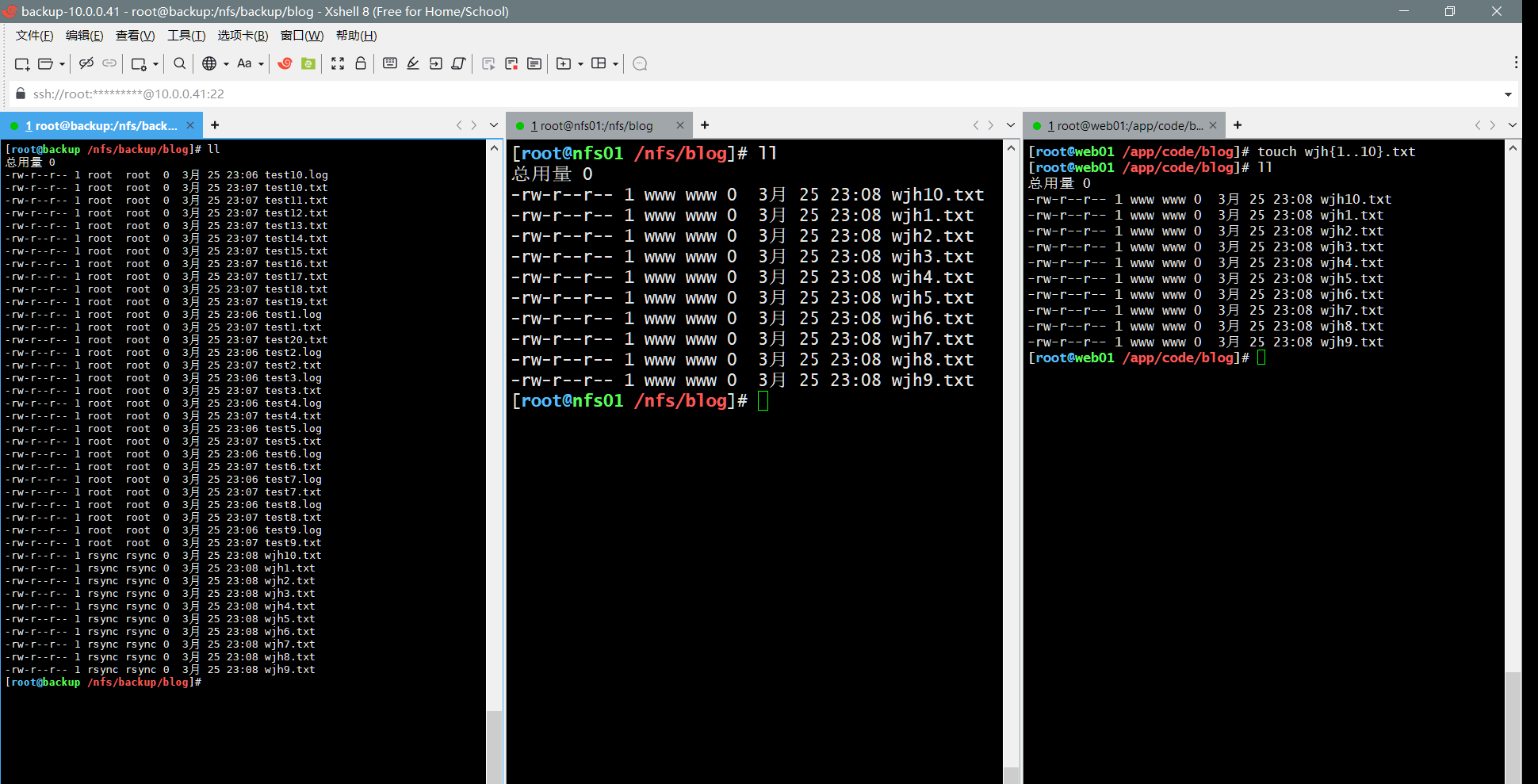Click the New session icon
The width and height of the screenshot is (1538, 784).
coord(22,64)
